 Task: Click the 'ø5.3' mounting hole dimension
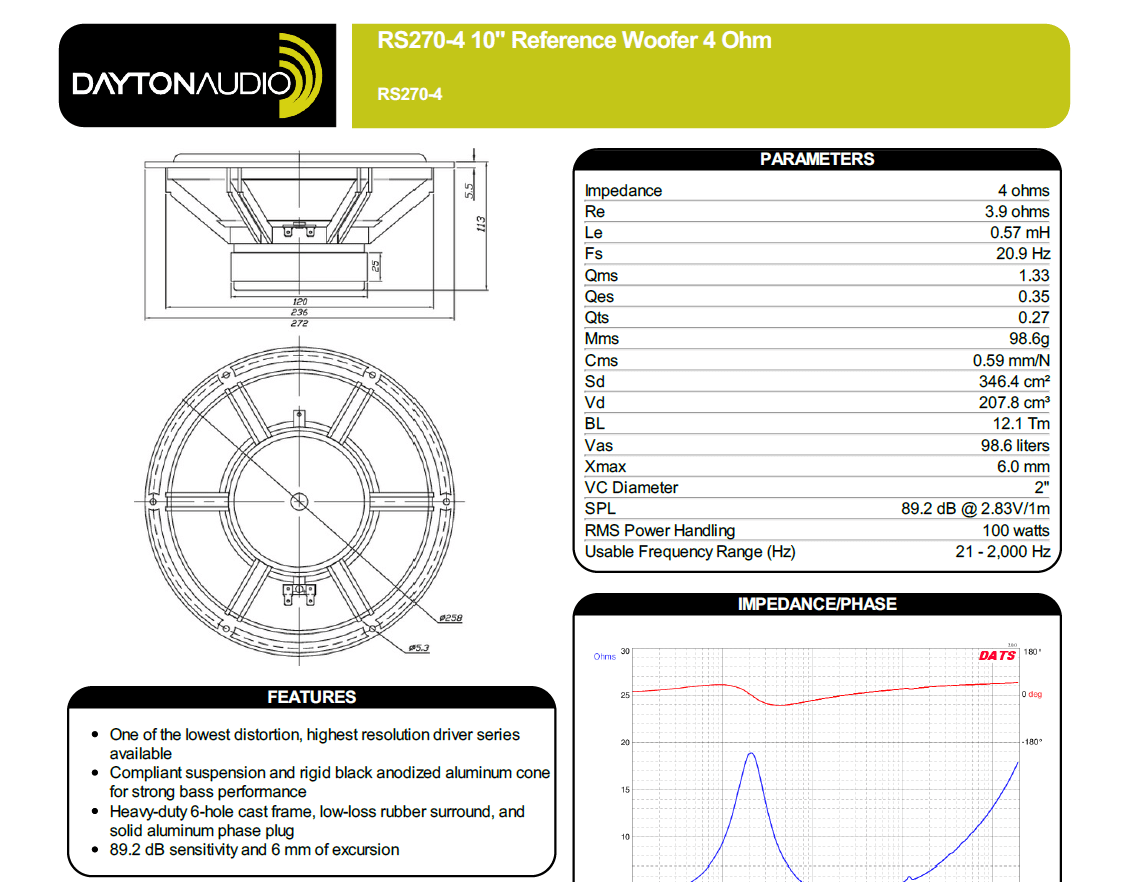418,648
